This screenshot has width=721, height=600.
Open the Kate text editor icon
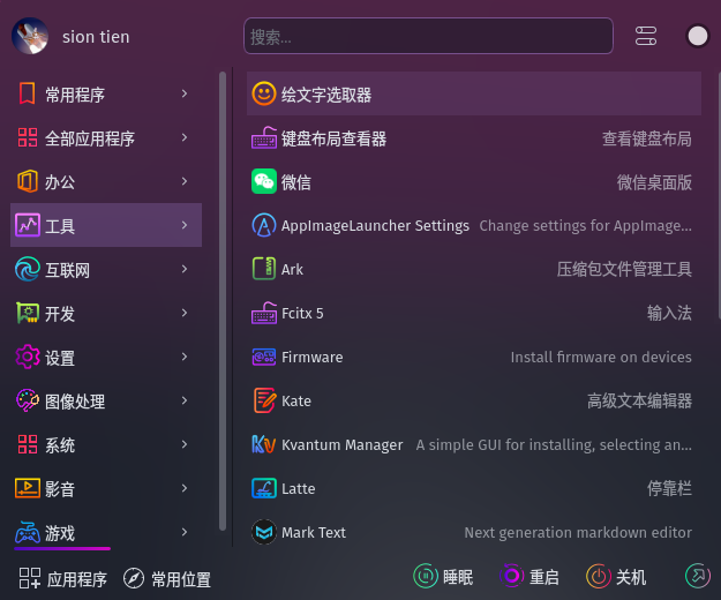point(264,401)
